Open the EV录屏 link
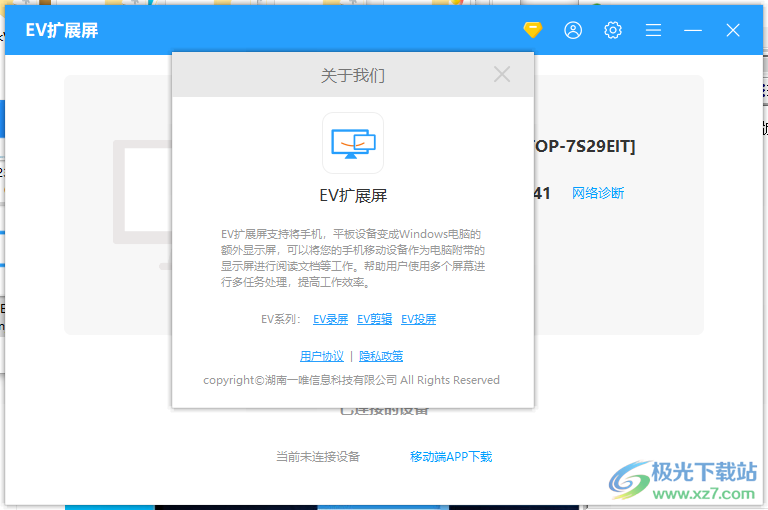Screen dimensions: 768x510 click(331, 319)
